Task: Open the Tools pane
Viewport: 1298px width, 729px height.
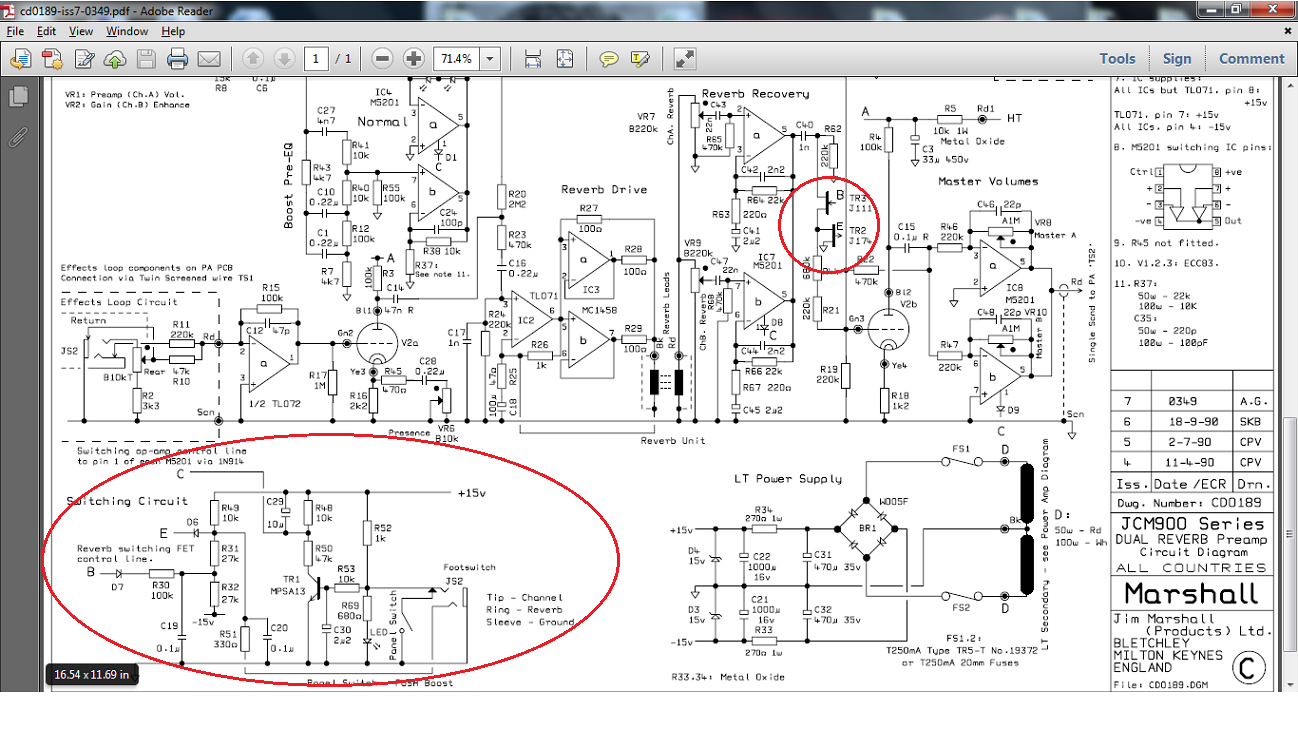Action: pos(1117,59)
